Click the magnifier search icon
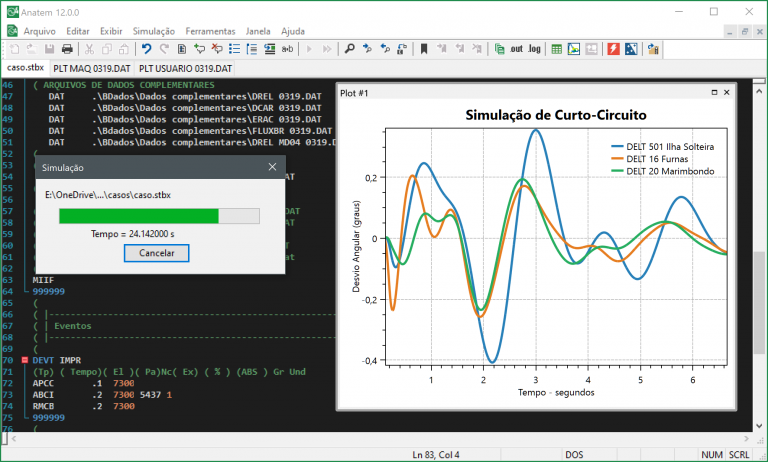768x462 pixels. coord(349,48)
